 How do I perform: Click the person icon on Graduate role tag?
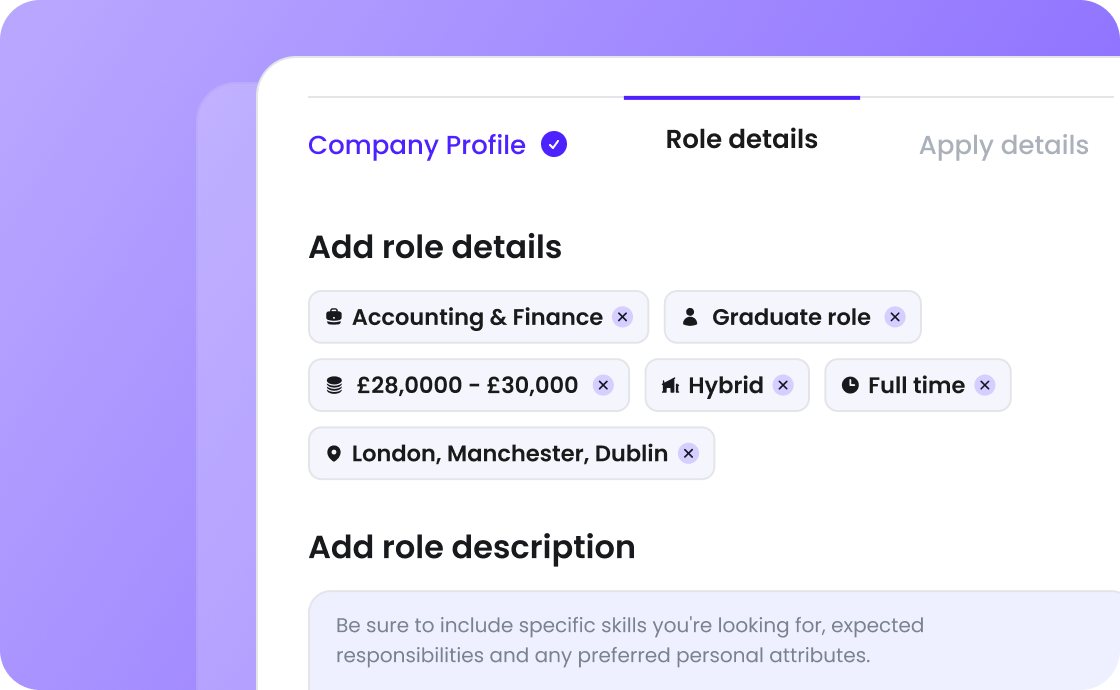point(690,317)
